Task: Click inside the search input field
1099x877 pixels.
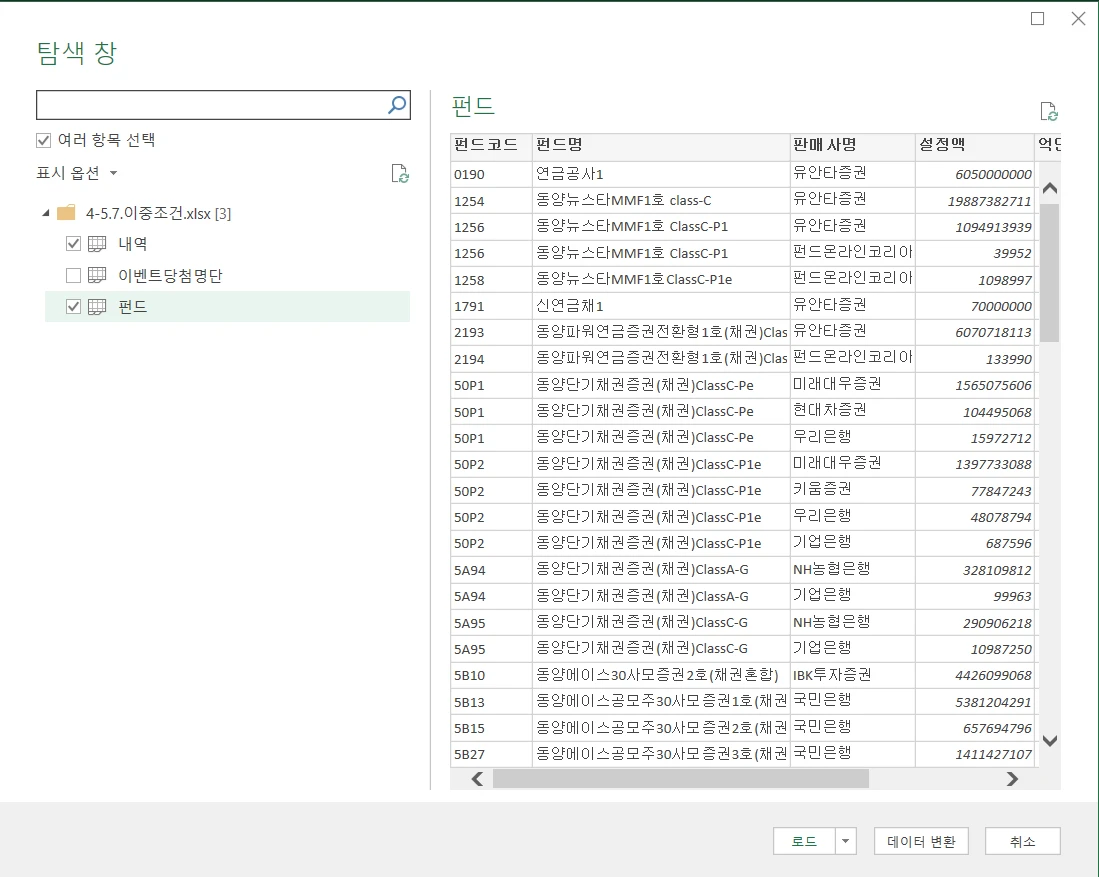Action: click(210, 105)
